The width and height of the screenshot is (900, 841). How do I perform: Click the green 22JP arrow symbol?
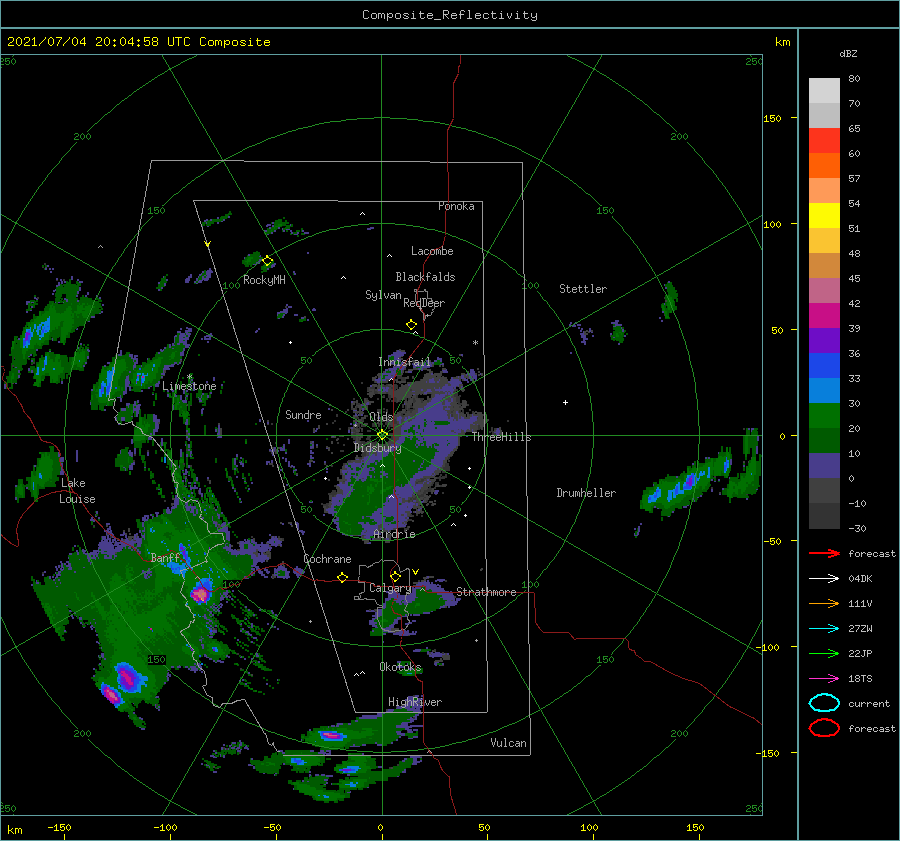(824, 653)
